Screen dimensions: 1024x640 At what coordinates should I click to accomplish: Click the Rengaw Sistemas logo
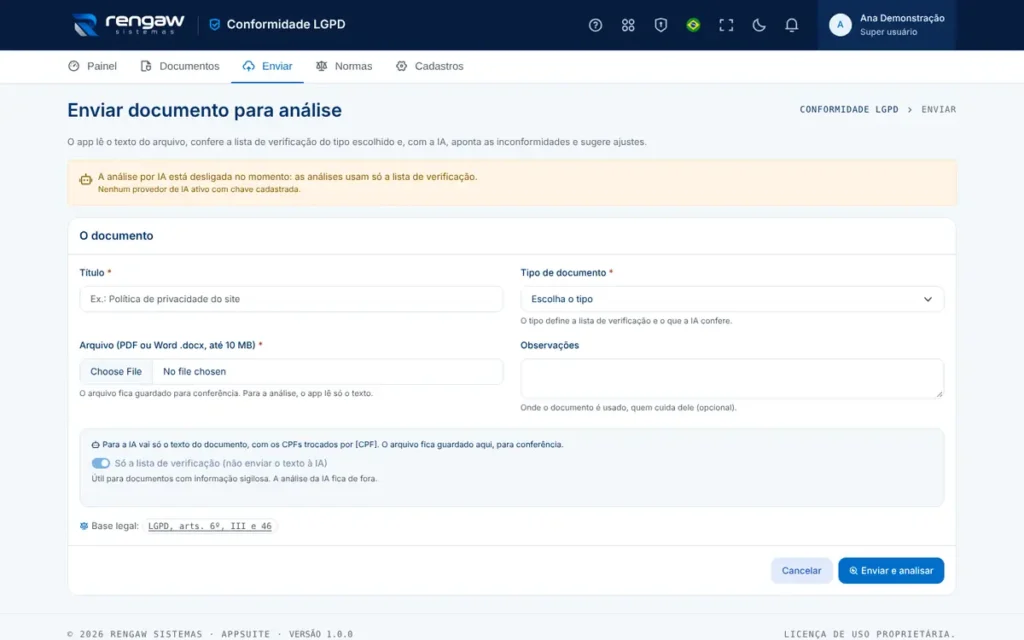[x=129, y=25]
